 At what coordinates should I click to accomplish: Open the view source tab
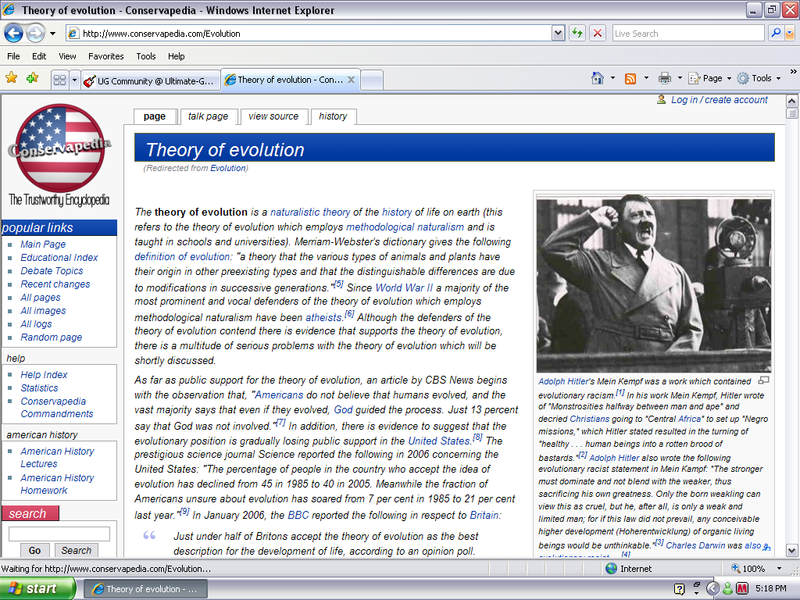click(273, 116)
